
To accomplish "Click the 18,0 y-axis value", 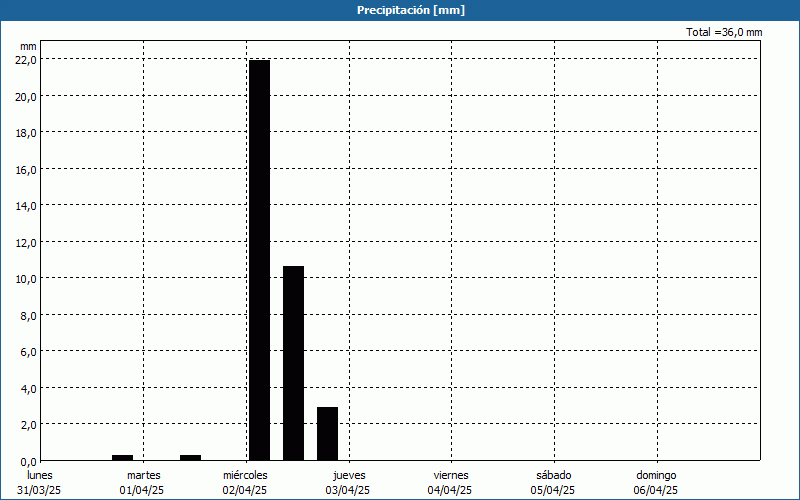I will [26, 133].
